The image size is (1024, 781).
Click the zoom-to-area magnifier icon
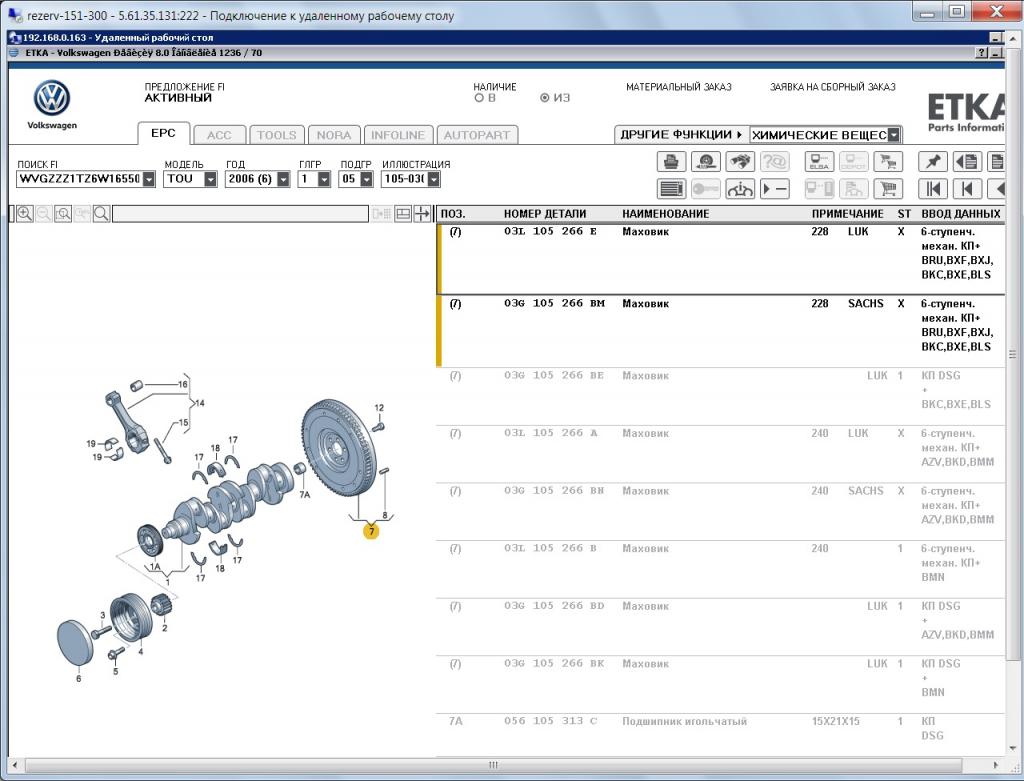63,214
